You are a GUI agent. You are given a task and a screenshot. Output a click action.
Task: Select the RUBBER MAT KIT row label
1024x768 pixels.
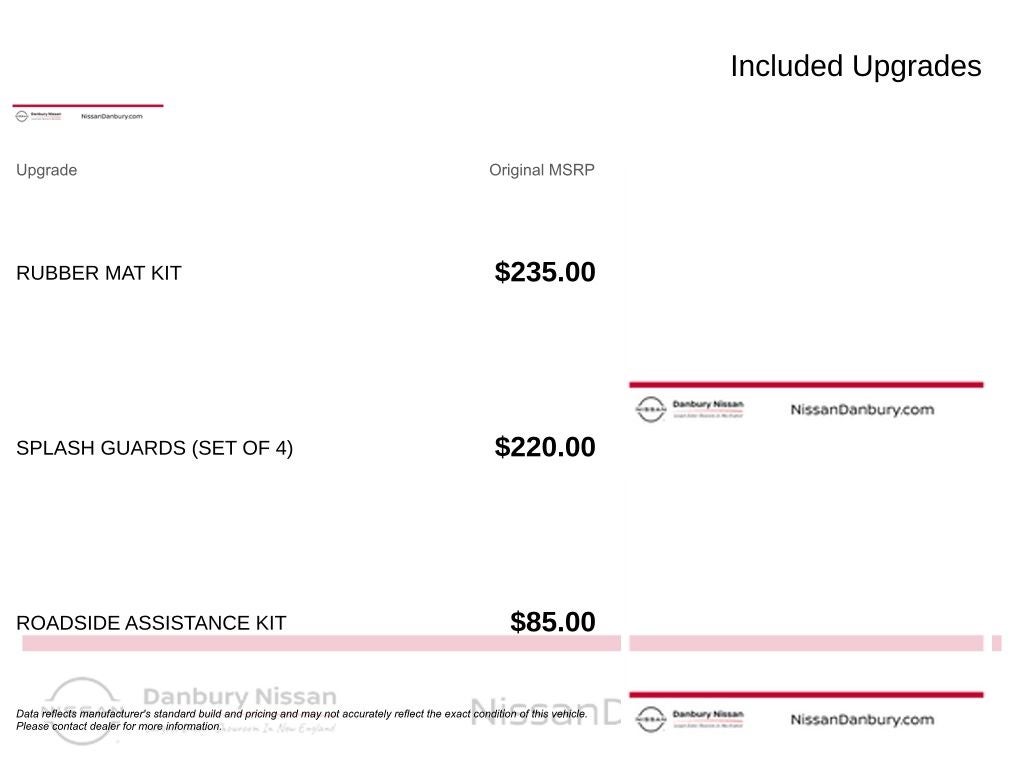[x=99, y=273]
